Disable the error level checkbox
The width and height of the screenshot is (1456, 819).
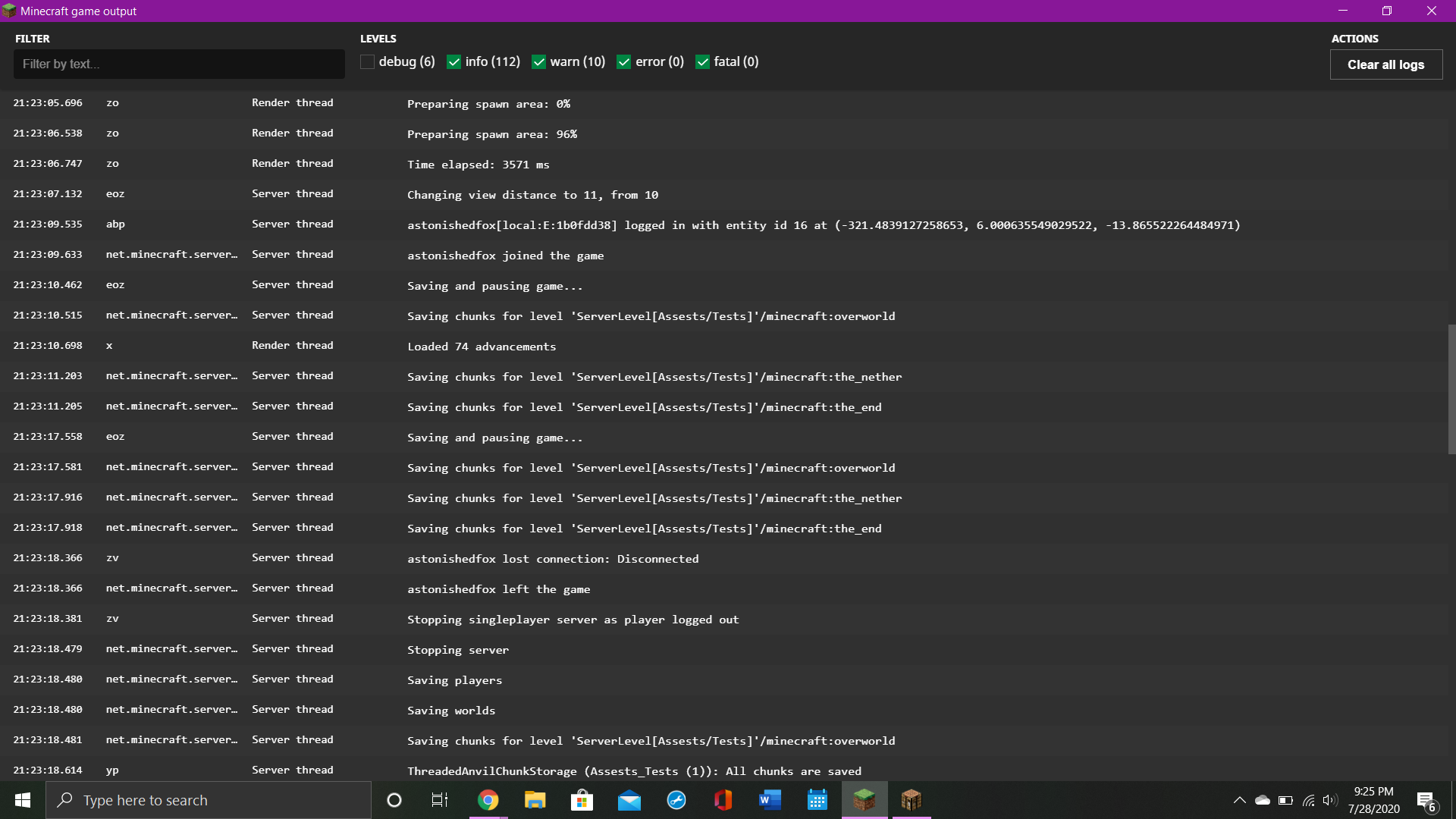(x=624, y=62)
